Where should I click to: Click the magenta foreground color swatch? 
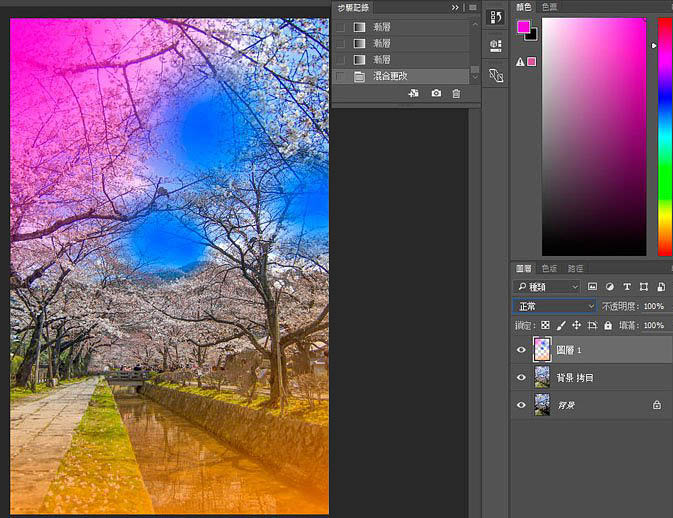524,28
